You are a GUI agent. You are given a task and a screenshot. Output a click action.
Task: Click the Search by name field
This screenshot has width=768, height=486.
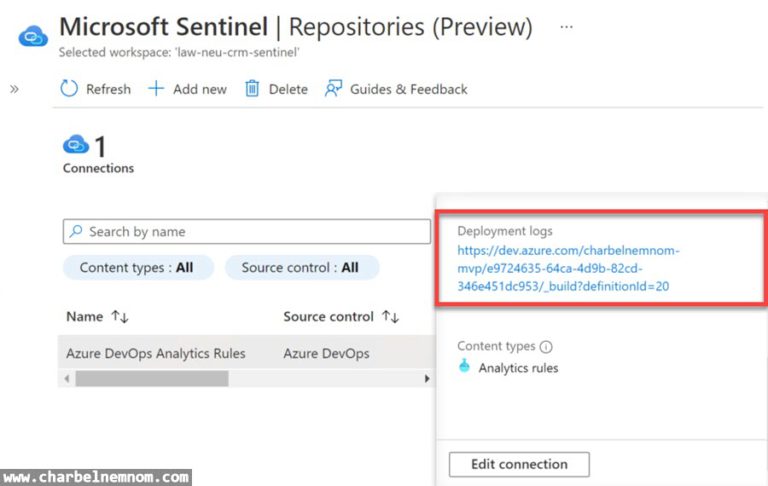click(x=247, y=231)
